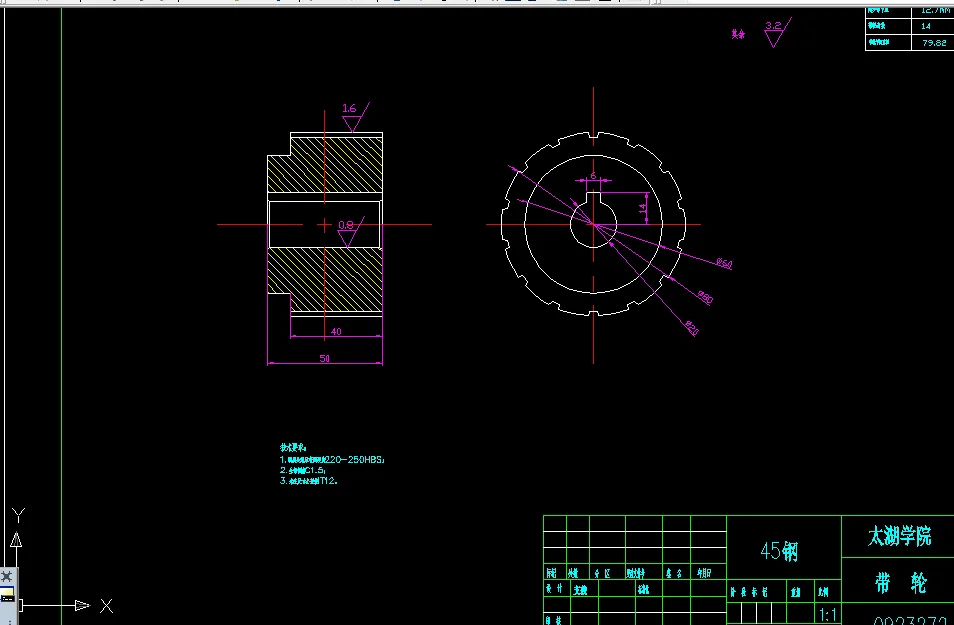
Task: Click the X-shaped icon on bottom-left palette
Action: coord(7,576)
